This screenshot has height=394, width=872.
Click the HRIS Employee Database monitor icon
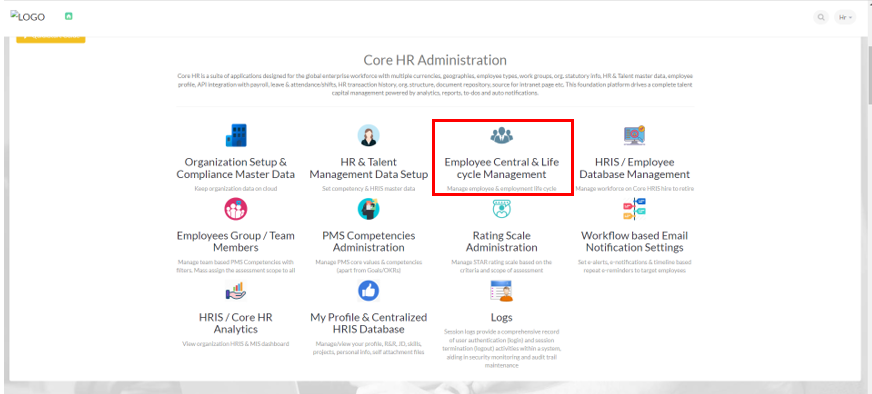click(635, 135)
